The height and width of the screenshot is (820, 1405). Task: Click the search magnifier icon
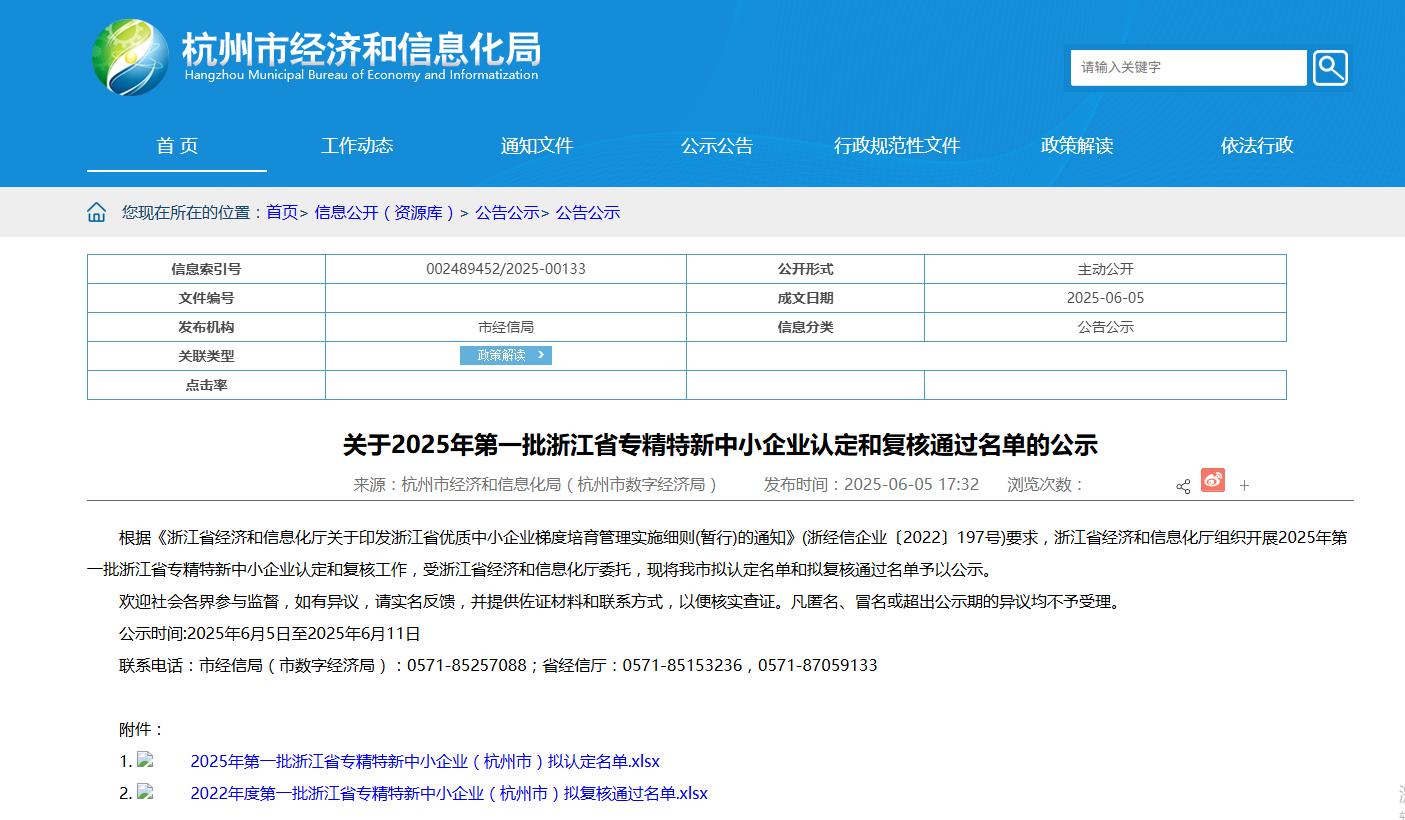coord(1330,67)
